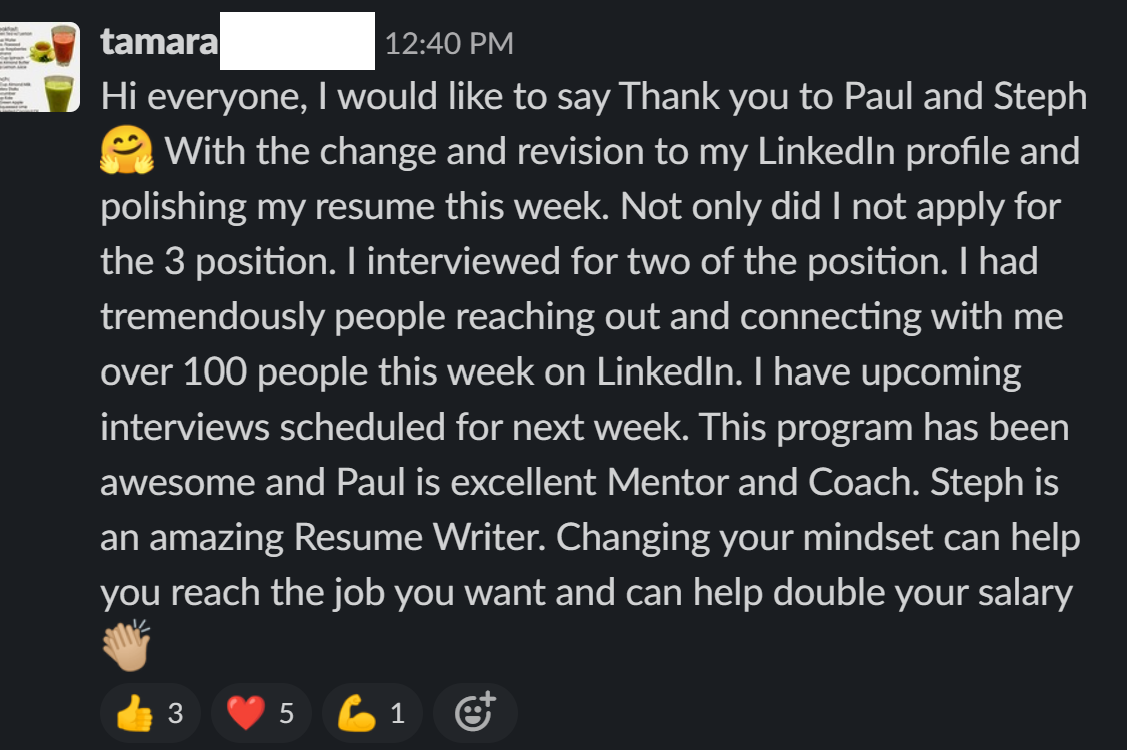Click the green smoothie in avatar image
This screenshot has width=1127, height=750.
(62, 94)
